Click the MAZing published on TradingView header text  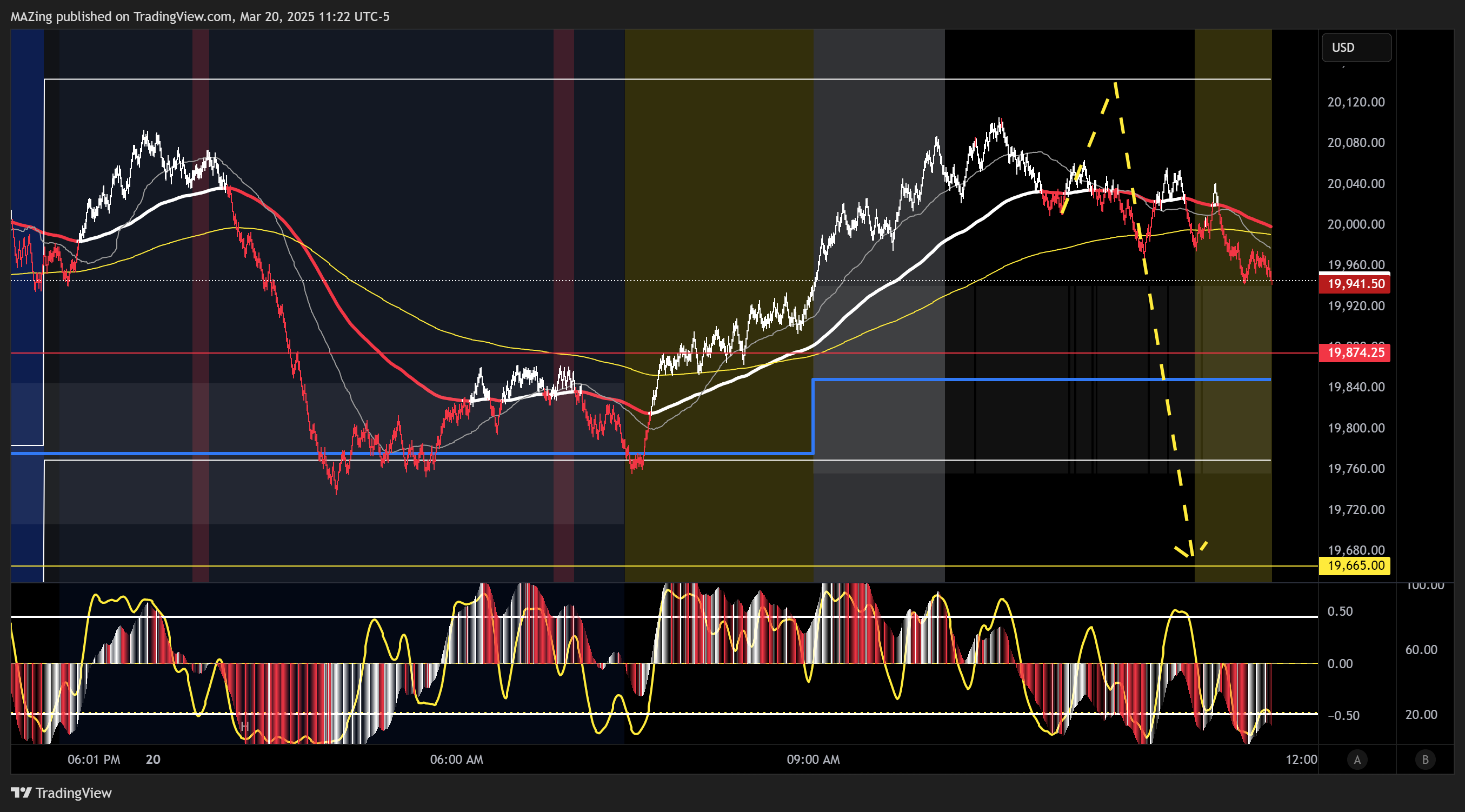click(200, 17)
